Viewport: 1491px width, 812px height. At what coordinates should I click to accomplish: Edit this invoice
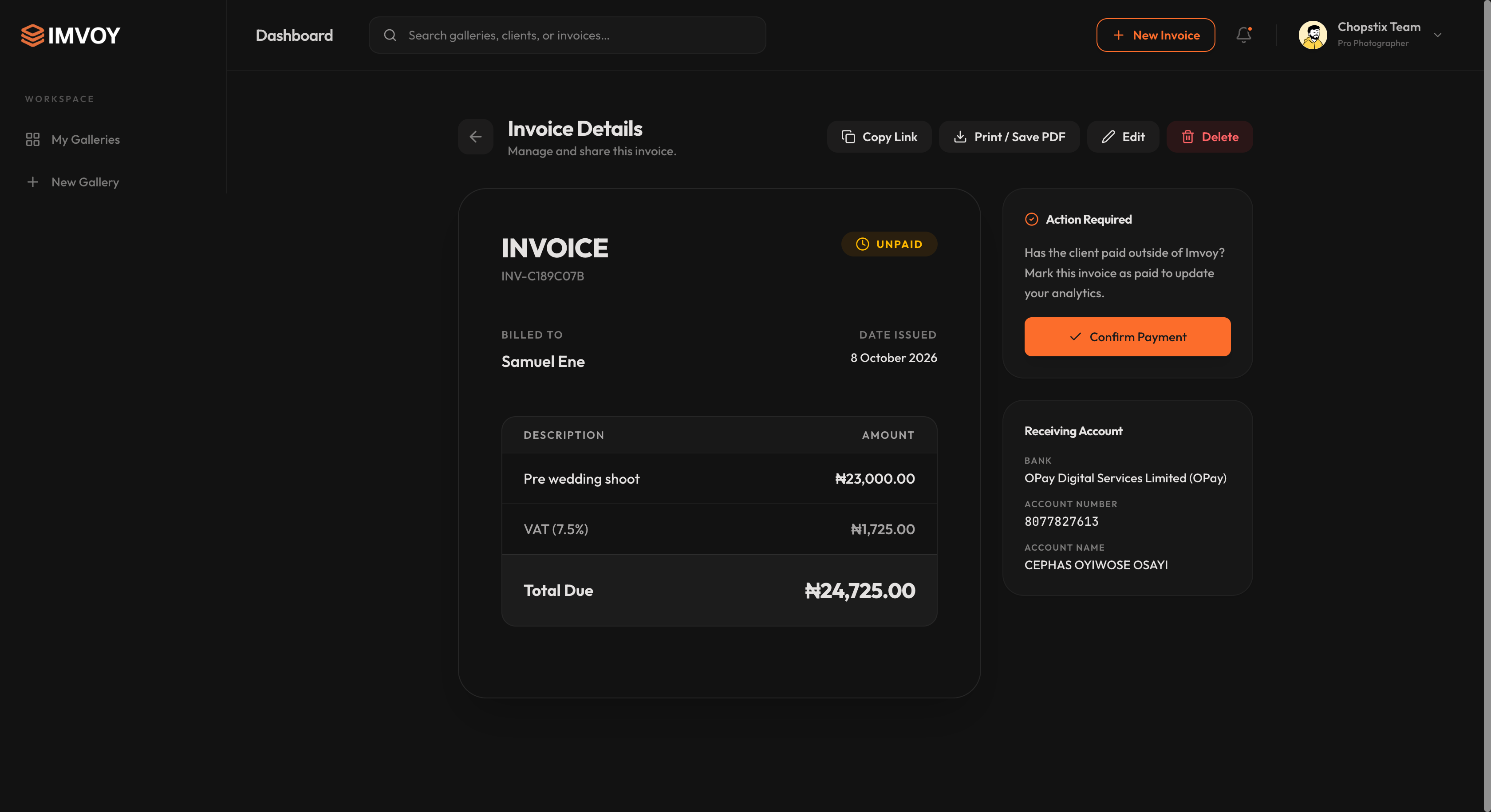[1123, 137]
